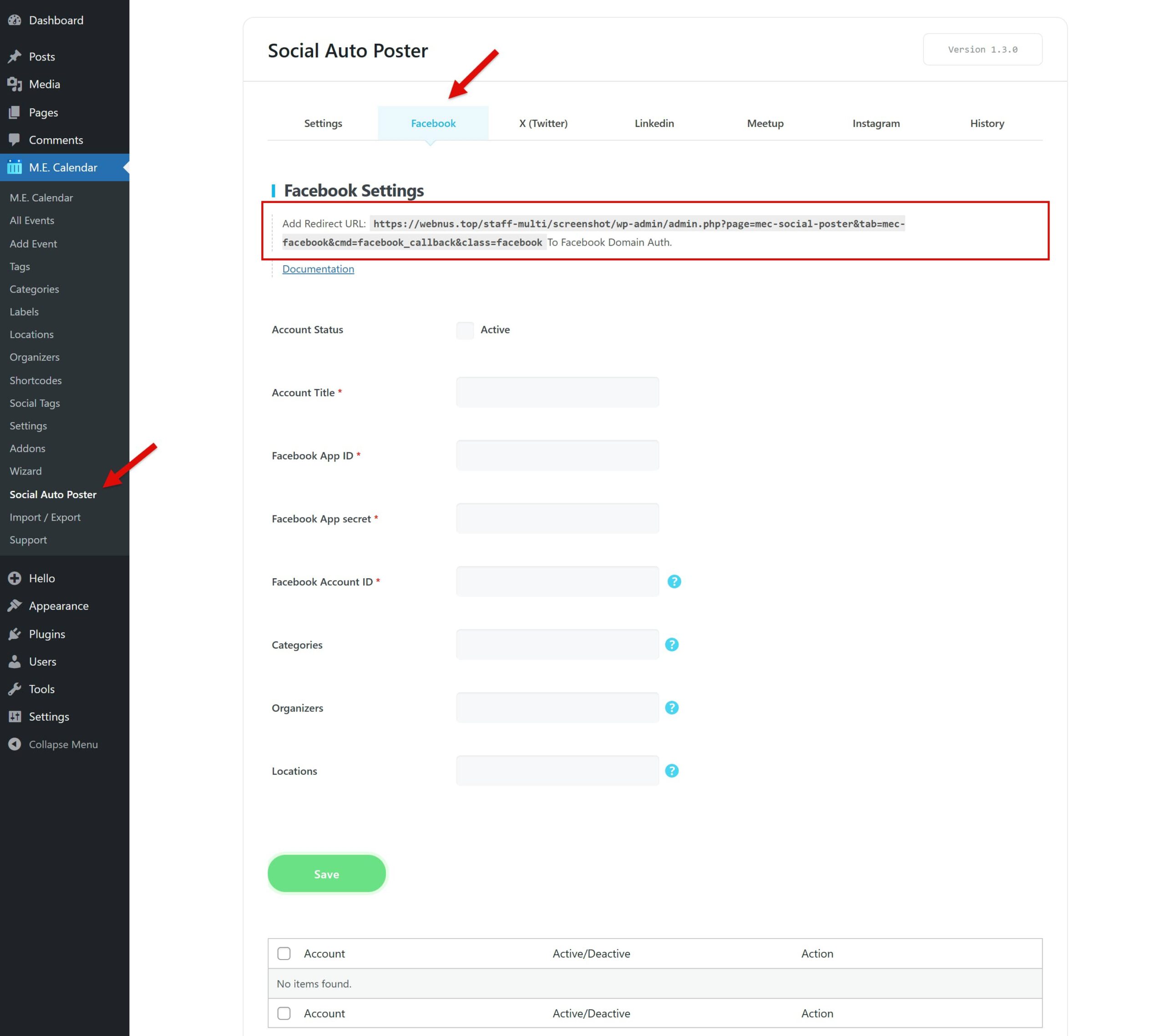Image resolution: width=1165 pixels, height=1036 pixels.
Task: Open the Categories help tooltip
Action: pyautogui.click(x=671, y=645)
